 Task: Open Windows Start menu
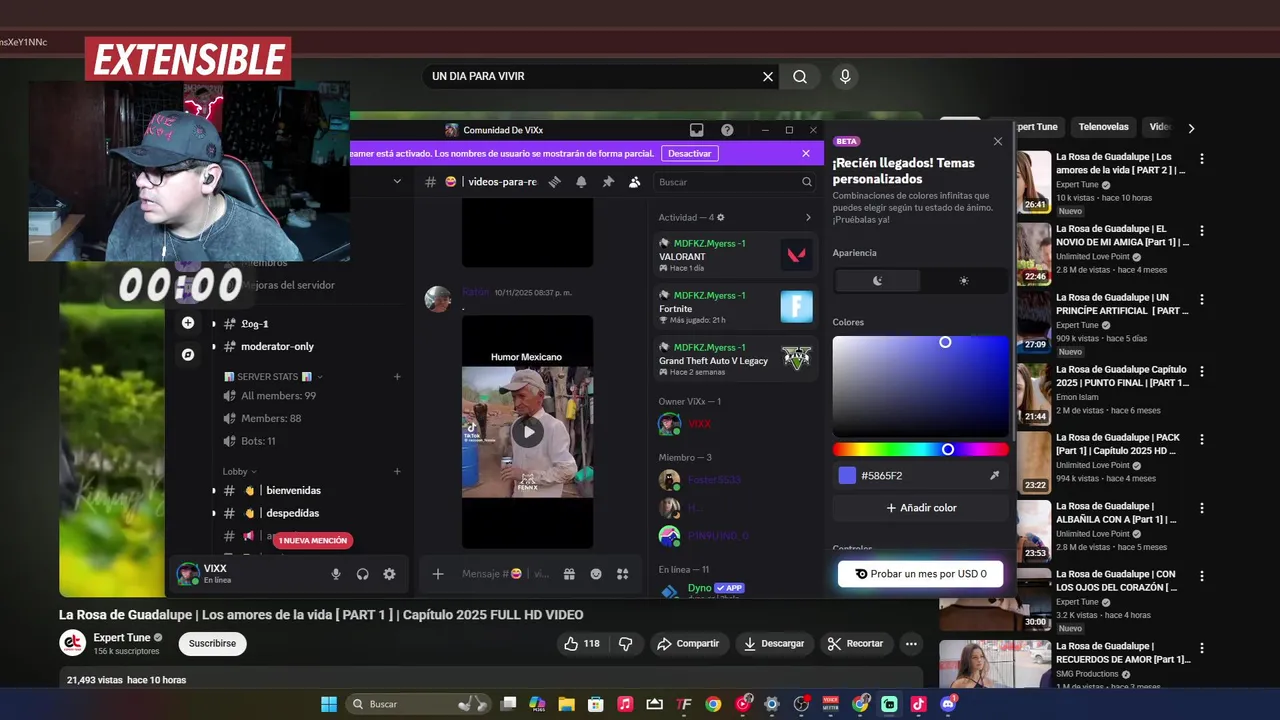[x=329, y=704]
